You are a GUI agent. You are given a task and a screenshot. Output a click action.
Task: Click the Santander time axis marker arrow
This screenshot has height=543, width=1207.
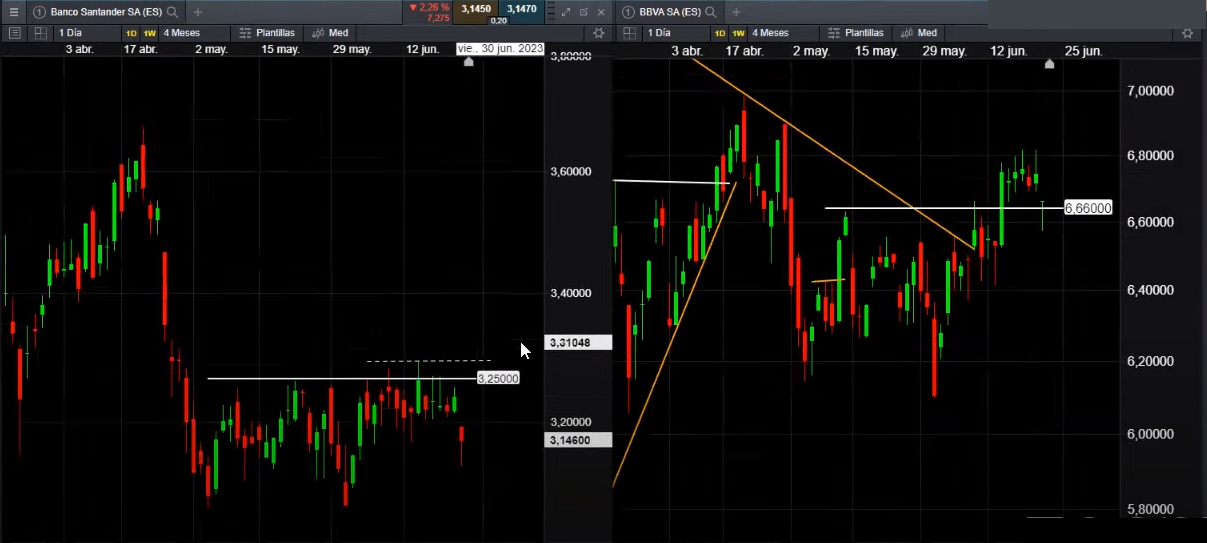click(469, 62)
